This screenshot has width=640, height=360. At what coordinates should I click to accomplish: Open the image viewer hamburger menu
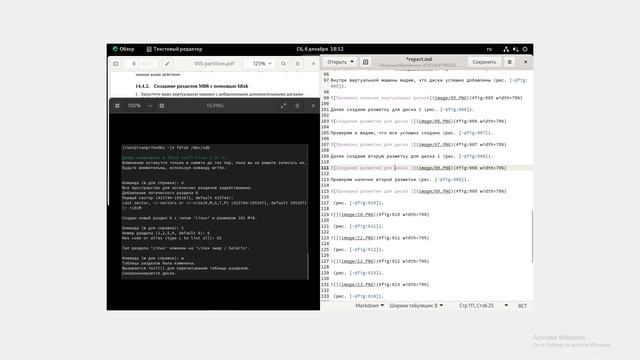click(298, 106)
